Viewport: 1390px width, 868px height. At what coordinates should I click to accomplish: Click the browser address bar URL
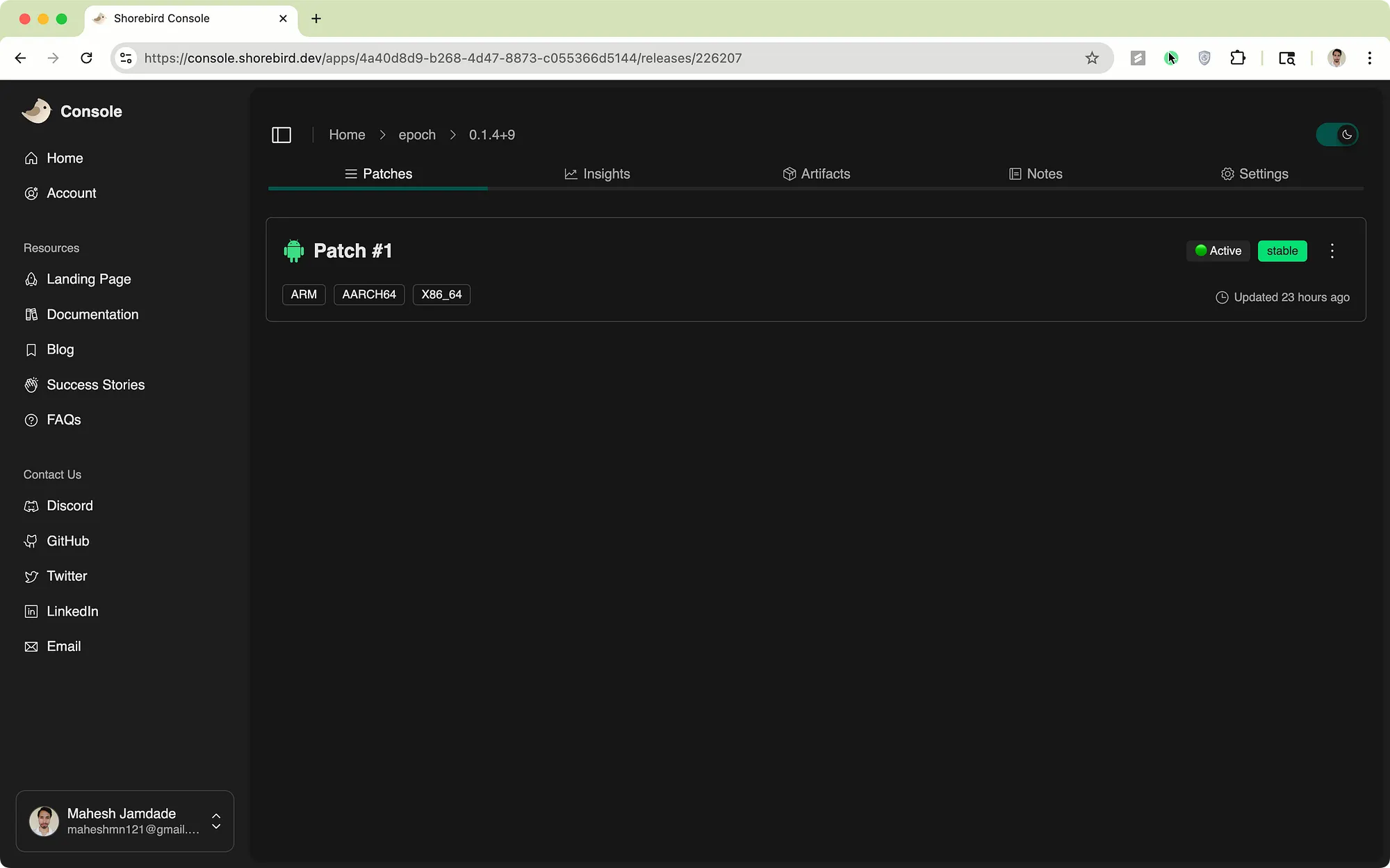tap(443, 58)
